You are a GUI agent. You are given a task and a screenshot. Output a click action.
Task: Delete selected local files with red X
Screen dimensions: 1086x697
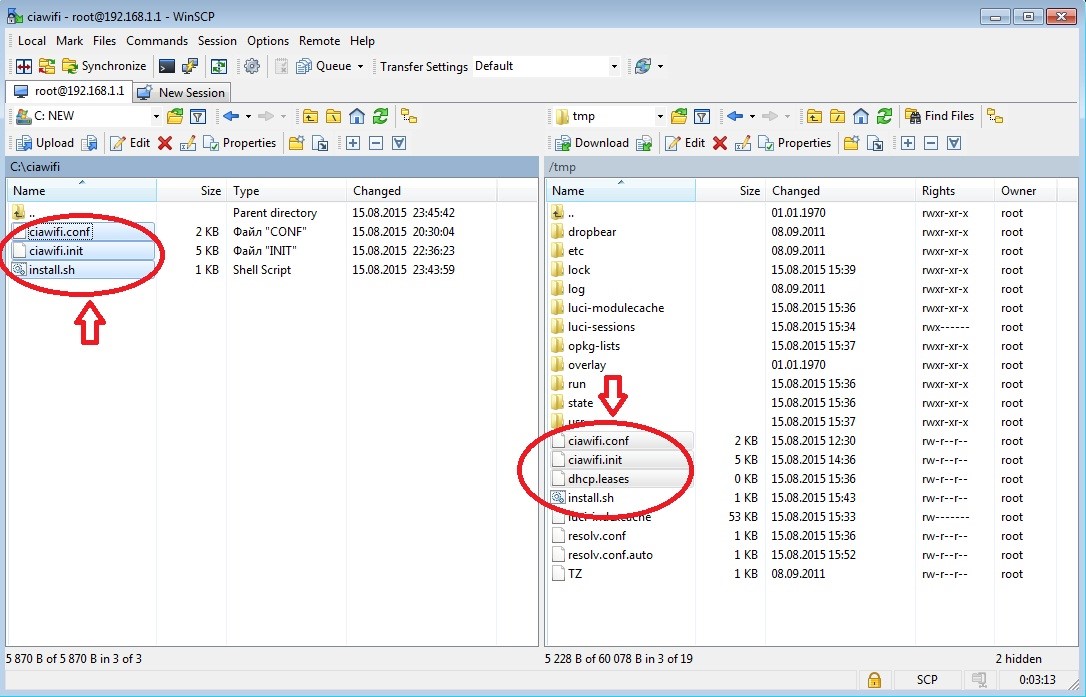[x=165, y=143]
